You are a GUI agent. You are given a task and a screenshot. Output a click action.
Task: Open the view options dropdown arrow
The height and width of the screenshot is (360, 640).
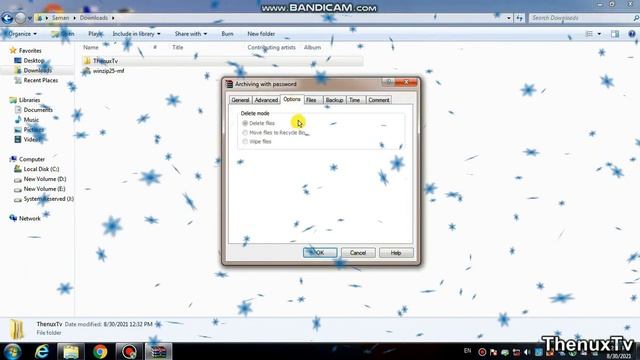click(599, 34)
